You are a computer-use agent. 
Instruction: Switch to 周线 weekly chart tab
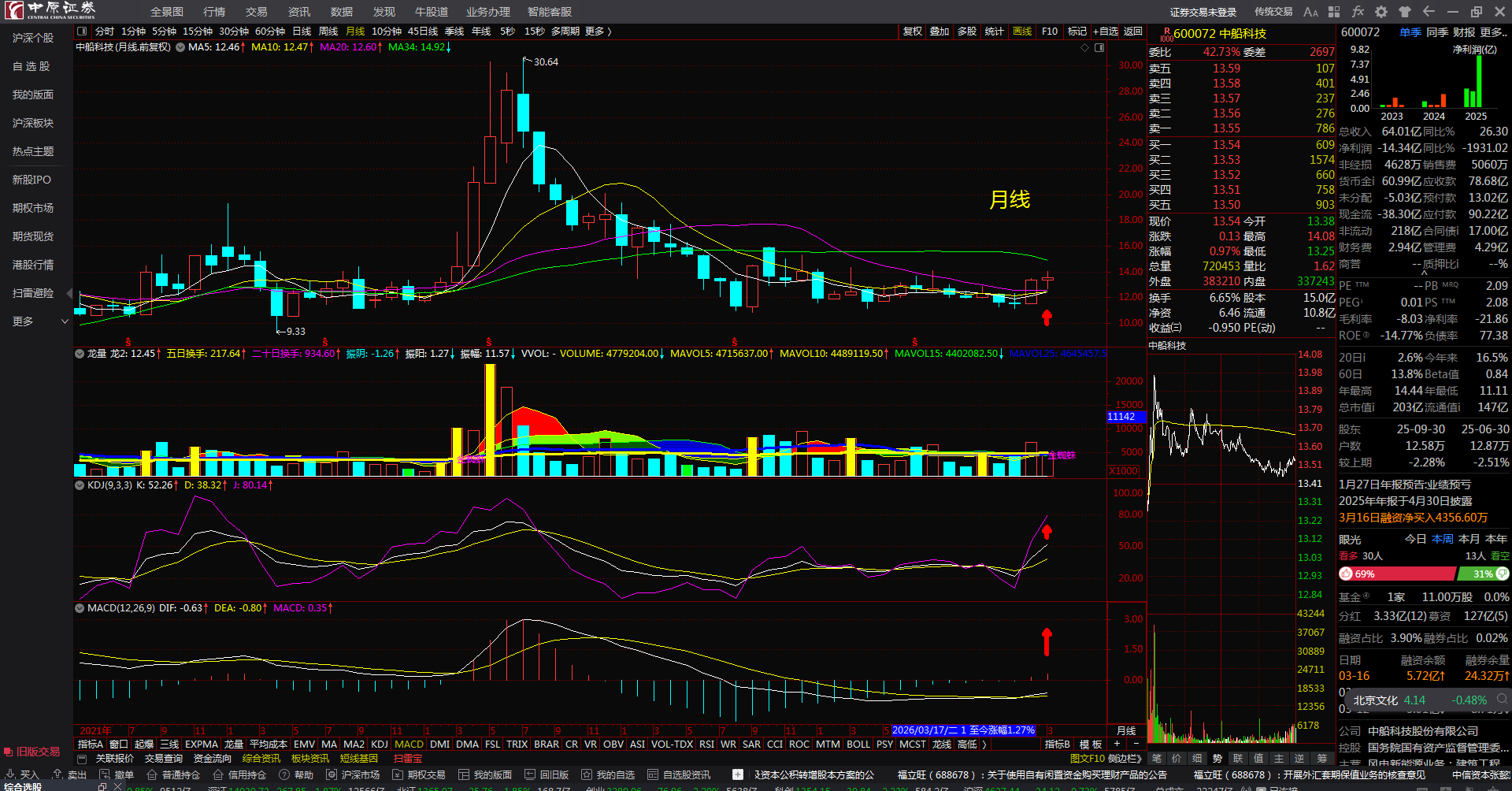point(328,32)
